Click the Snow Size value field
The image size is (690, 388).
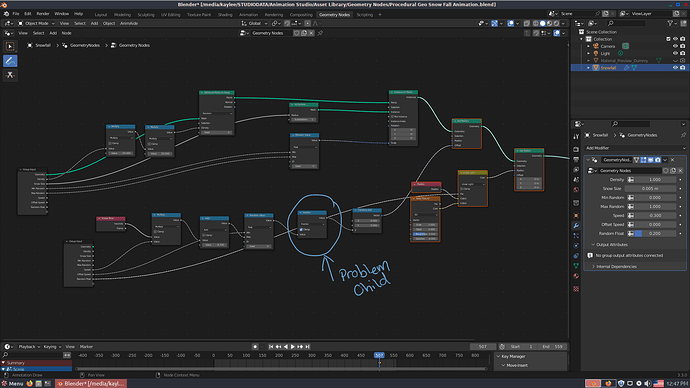click(x=650, y=188)
